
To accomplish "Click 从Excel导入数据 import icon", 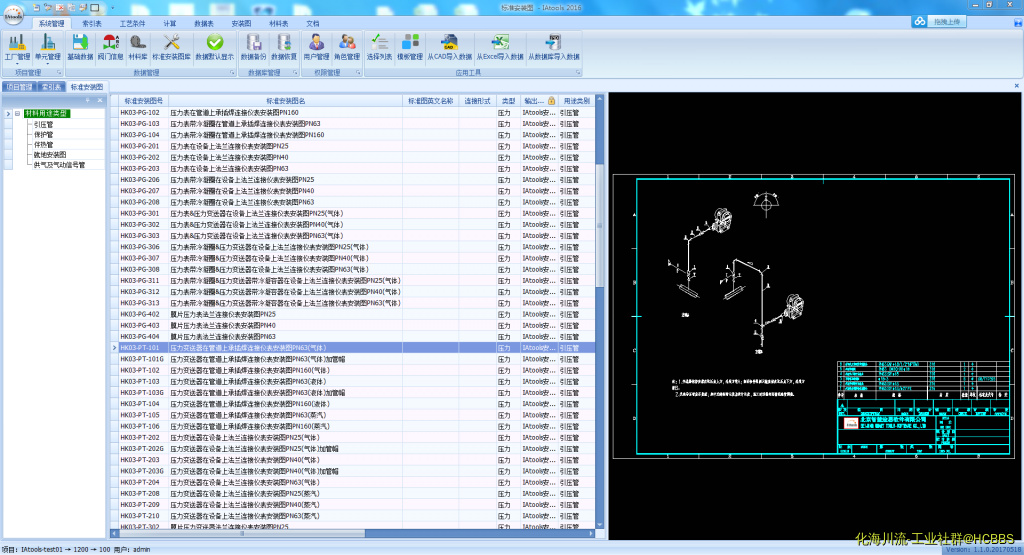I will pyautogui.click(x=500, y=43).
